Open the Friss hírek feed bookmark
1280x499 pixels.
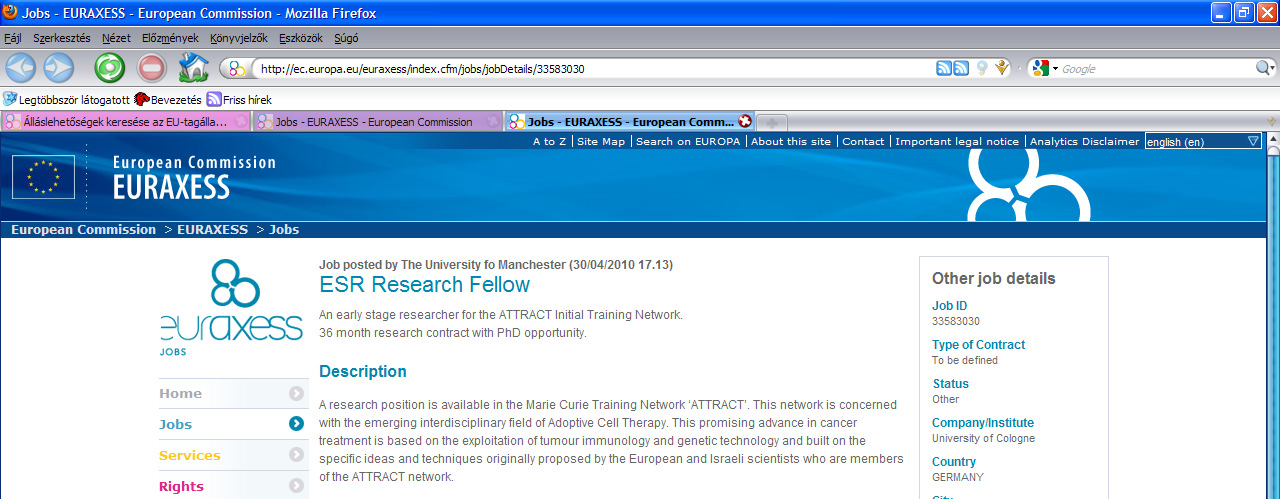(239, 99)
